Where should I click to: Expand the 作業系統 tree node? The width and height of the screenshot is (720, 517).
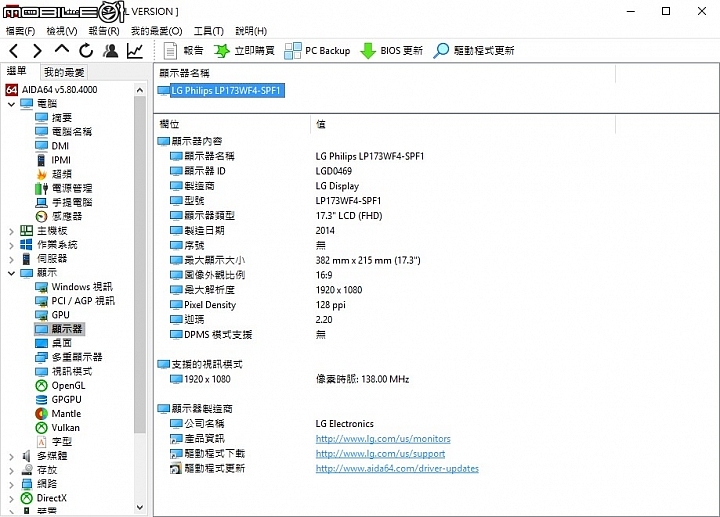(x=11, y=245)
